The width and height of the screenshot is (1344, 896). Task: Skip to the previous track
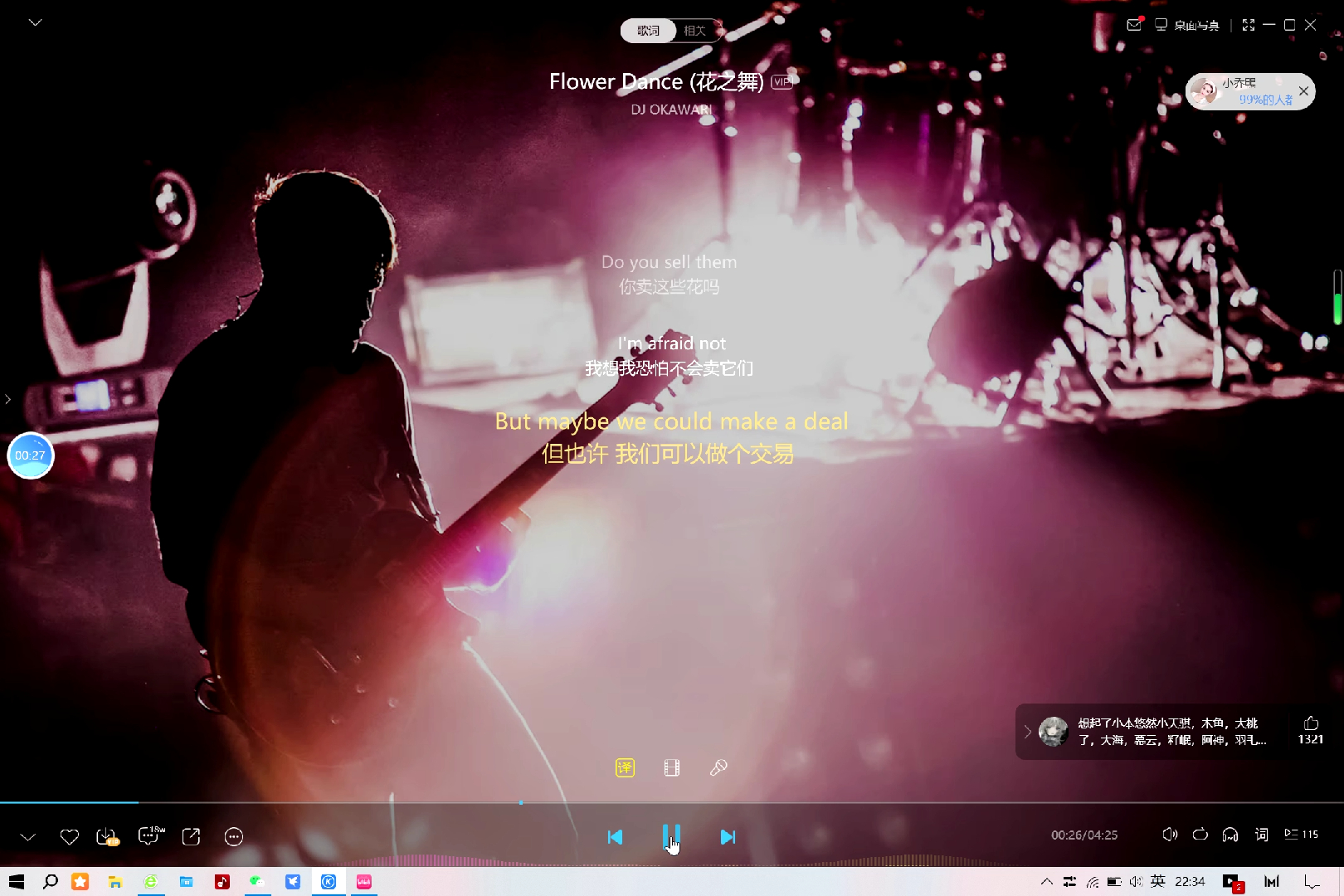click(x=615, y=837)
